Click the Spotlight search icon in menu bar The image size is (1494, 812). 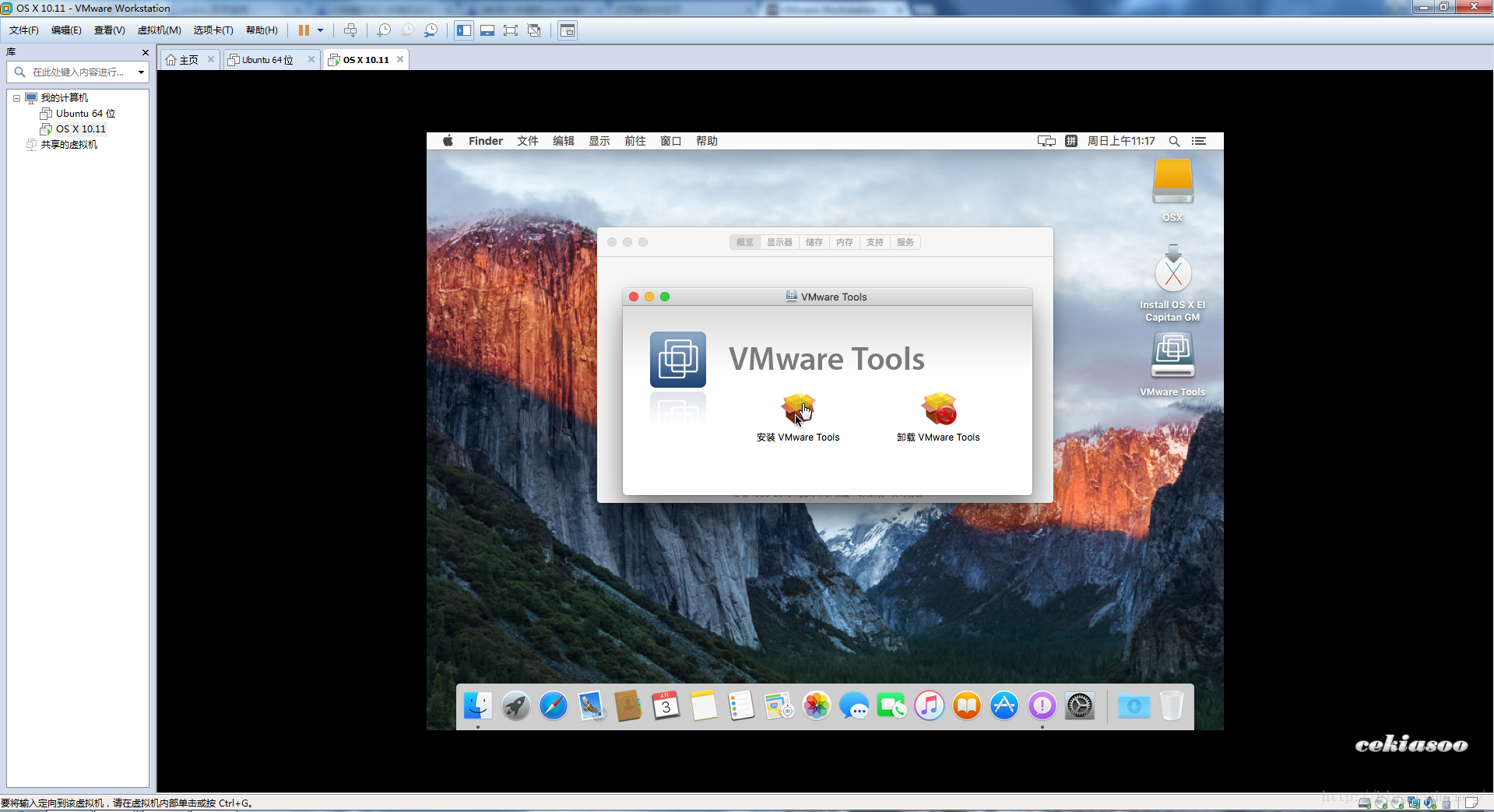(1174, 141)
